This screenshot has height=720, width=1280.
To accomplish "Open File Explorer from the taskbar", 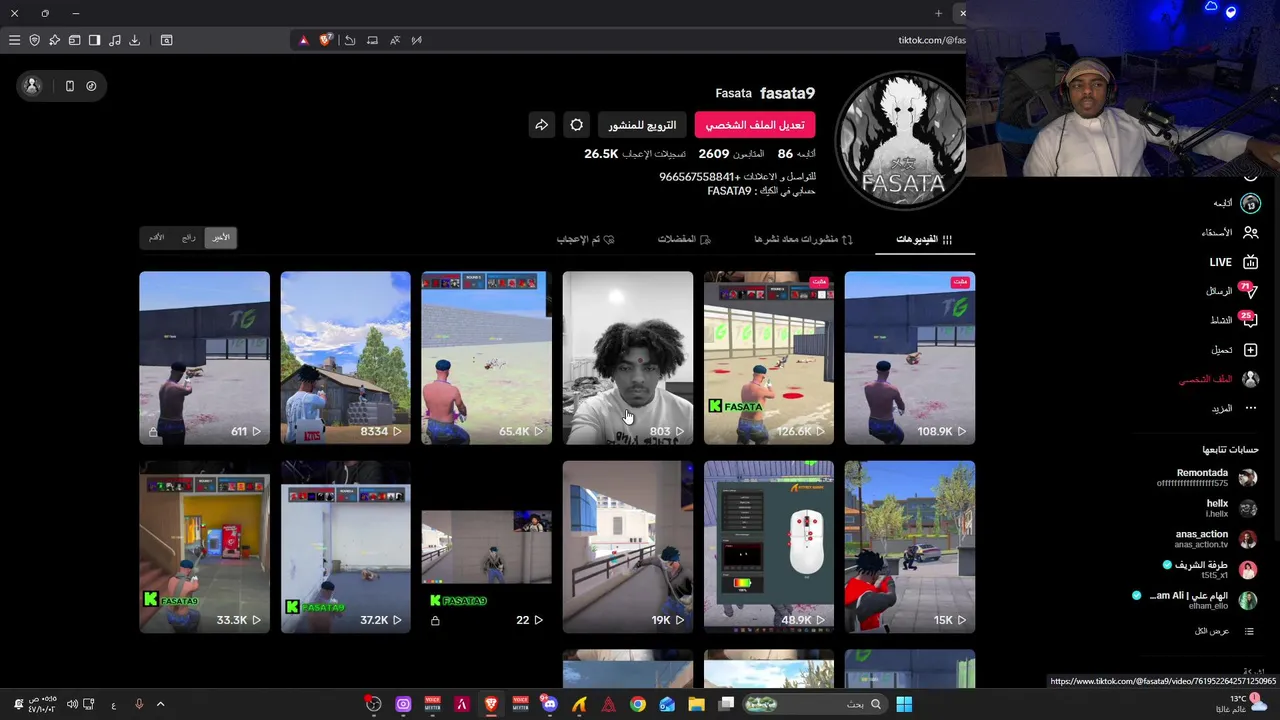I will (696, 704).
